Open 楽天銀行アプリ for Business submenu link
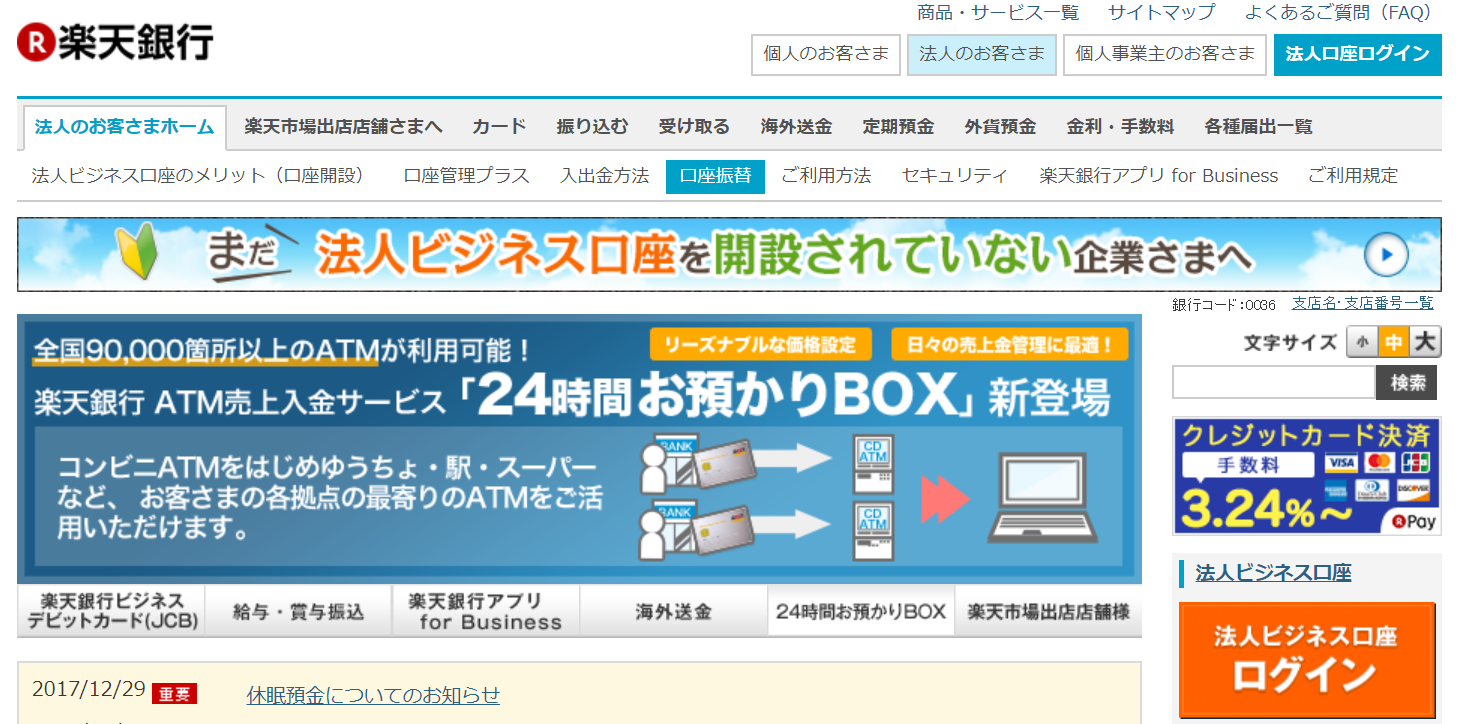This screenshot has height=724, width=1483. click(x=1158, y=176)
